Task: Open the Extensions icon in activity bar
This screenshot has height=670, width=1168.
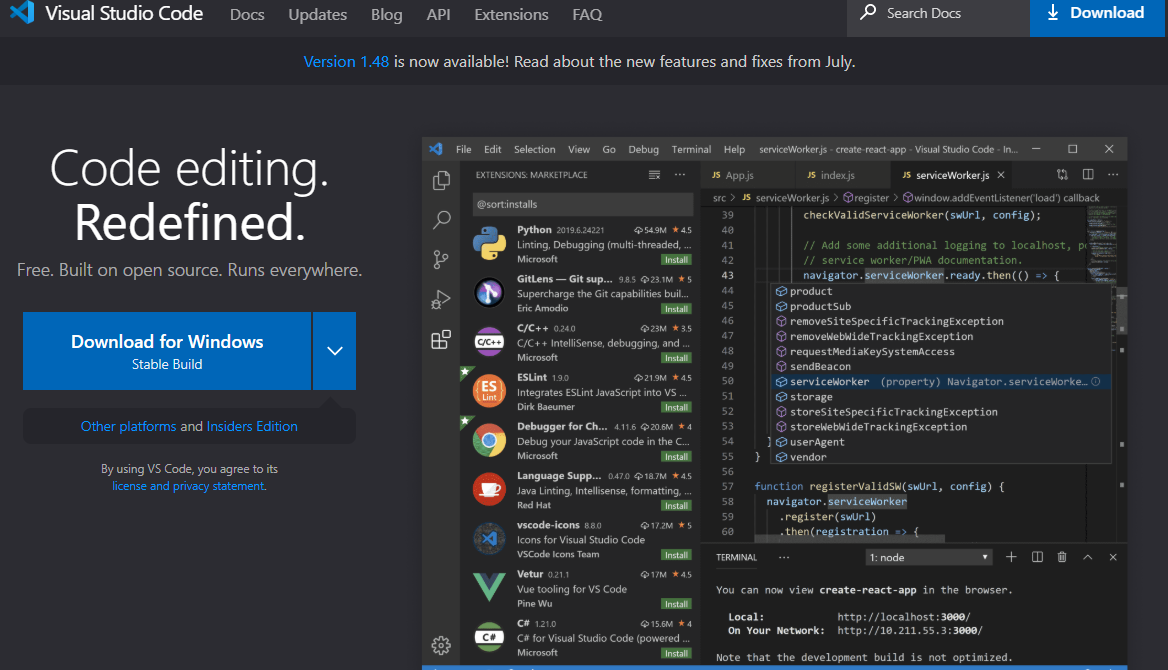Action: coord(441,340)
